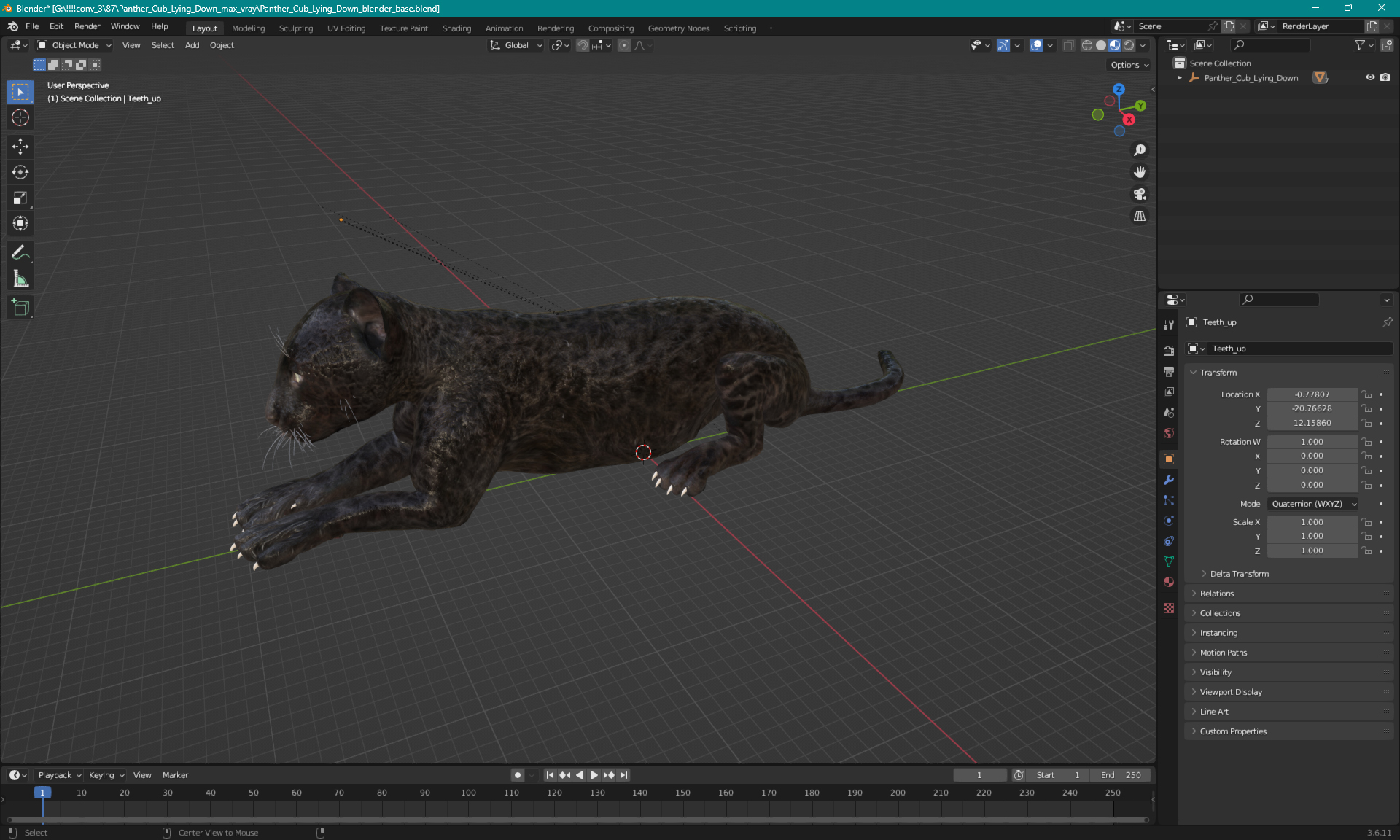Viewport: 1400px width, 840px height.
Task: Open the Physics properties tab
Action: click(1169, 521)
